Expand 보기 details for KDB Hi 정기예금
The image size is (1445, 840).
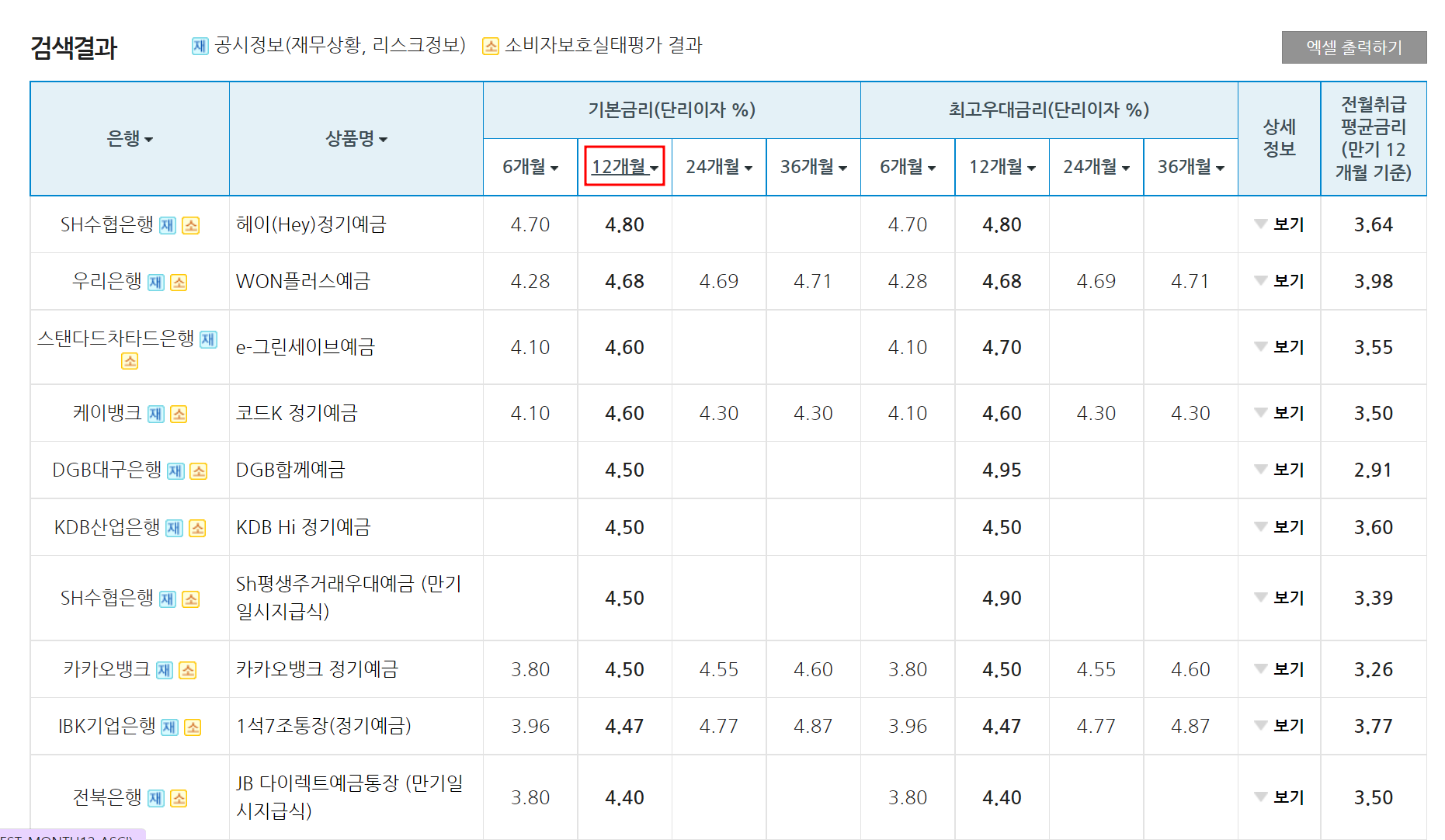[1280, 527]
